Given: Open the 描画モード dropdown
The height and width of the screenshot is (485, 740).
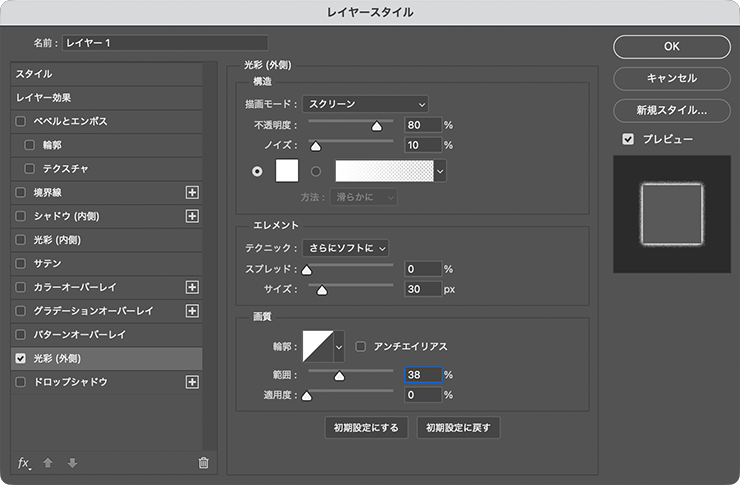Looking at the screenshot, I should pos(365,103).
